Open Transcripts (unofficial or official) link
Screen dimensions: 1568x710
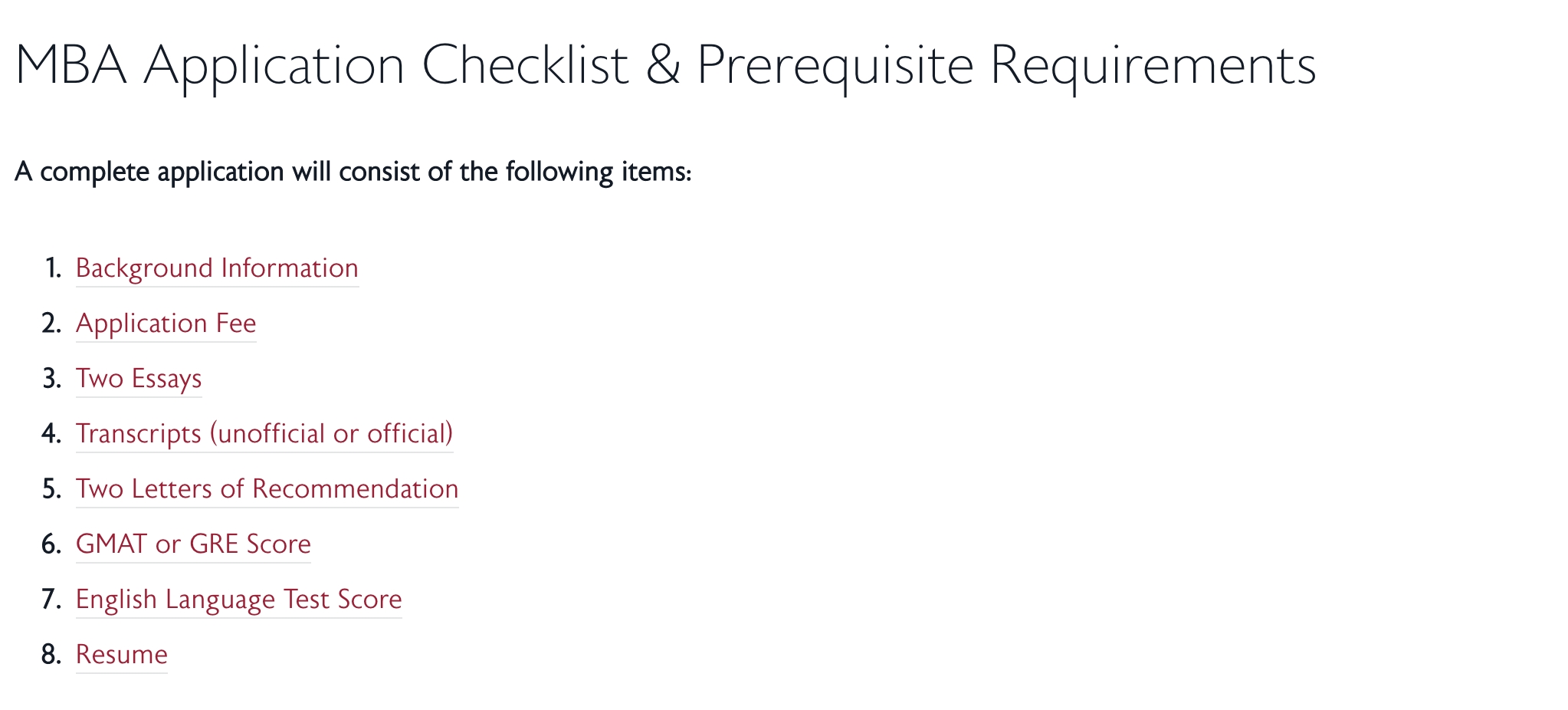(x=264, y=434)
